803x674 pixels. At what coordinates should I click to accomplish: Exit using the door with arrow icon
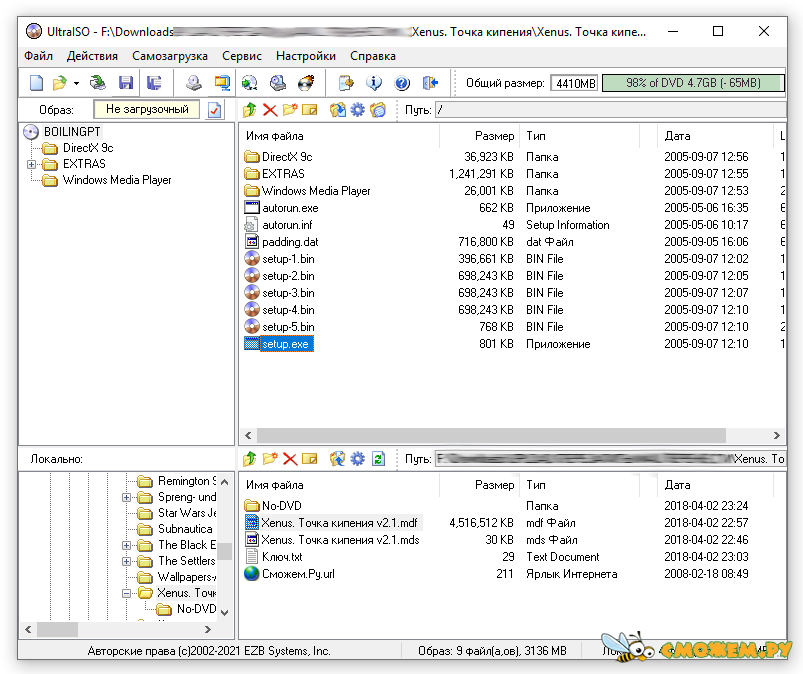click(431, 82)
